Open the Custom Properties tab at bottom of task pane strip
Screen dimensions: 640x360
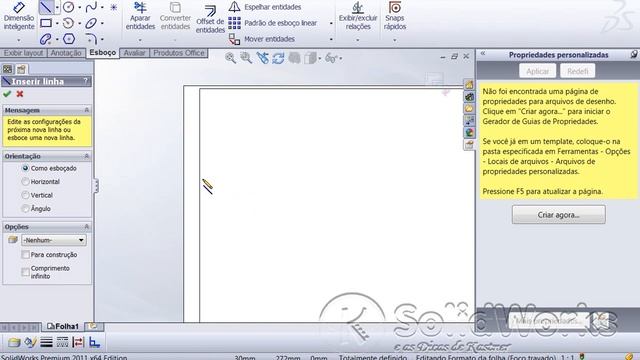(469, 144)
